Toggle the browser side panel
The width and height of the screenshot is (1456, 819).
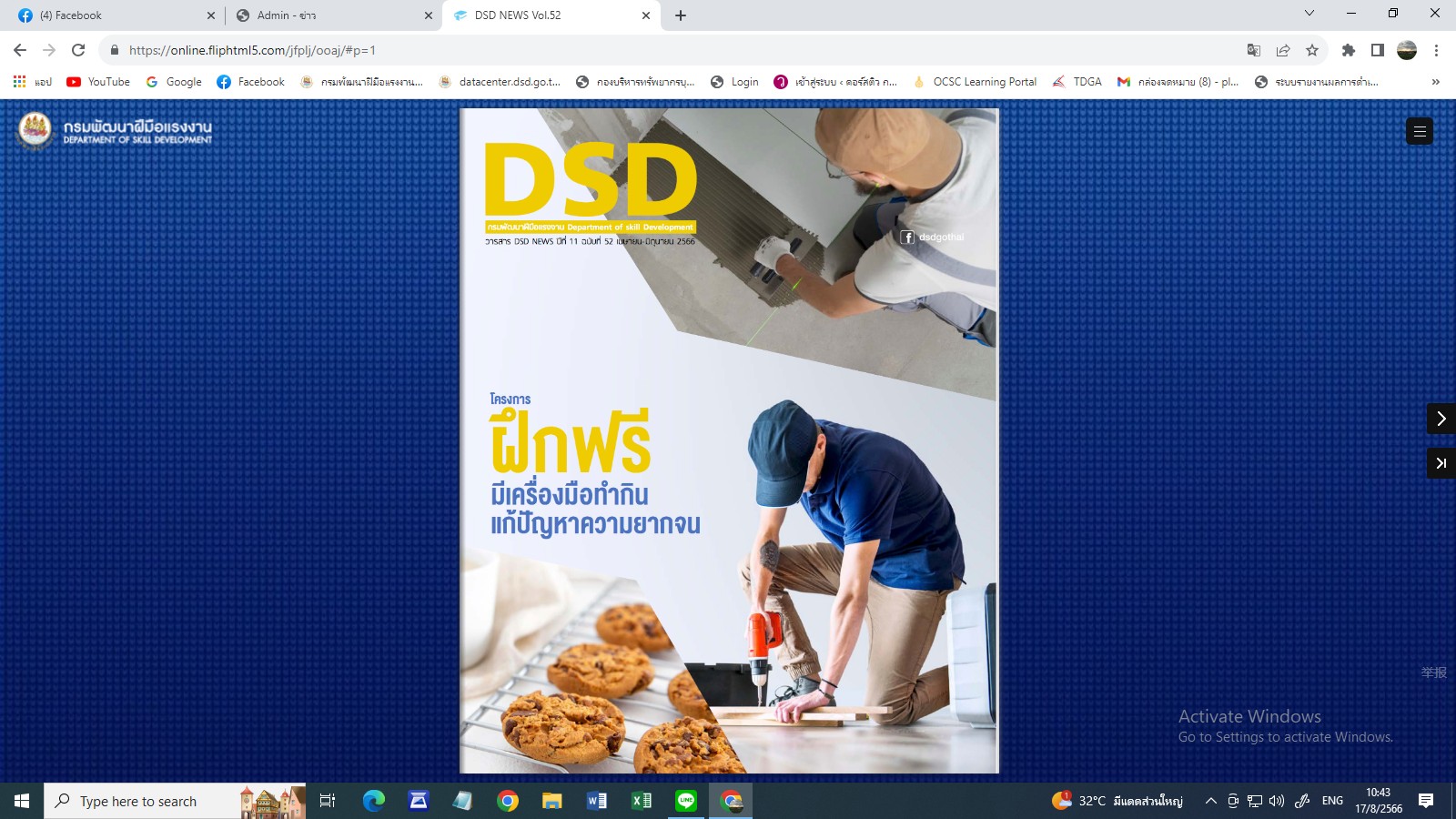pos(1378,50)
